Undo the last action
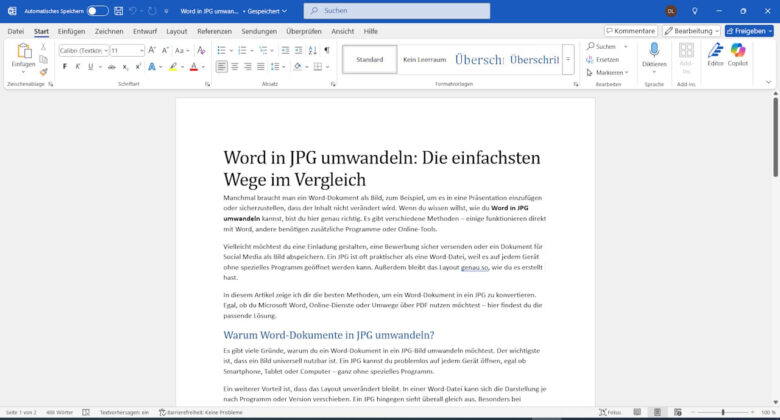780x420 pixels. coord(133,10)
